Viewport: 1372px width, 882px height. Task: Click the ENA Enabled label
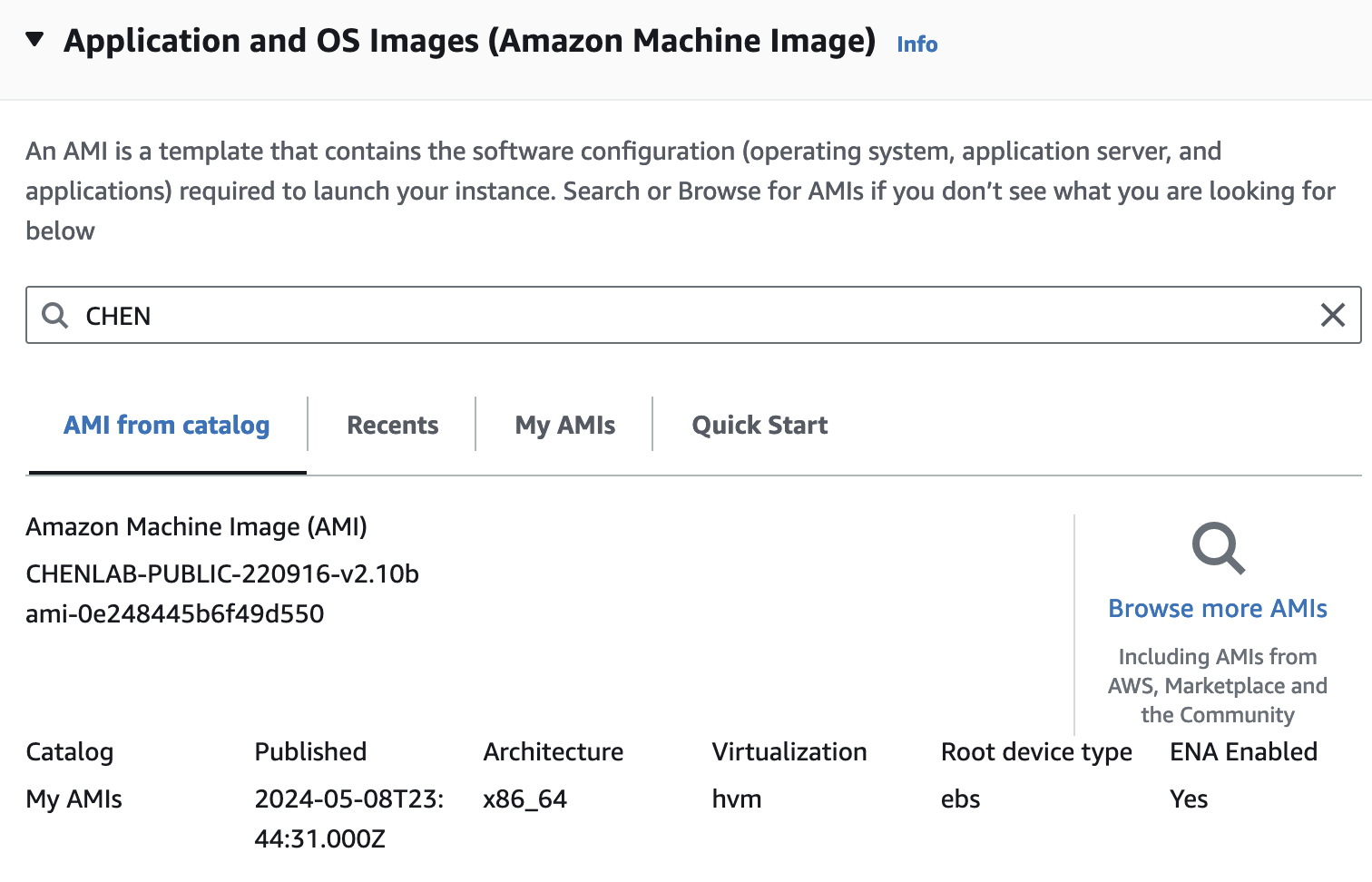[1243, 751]
